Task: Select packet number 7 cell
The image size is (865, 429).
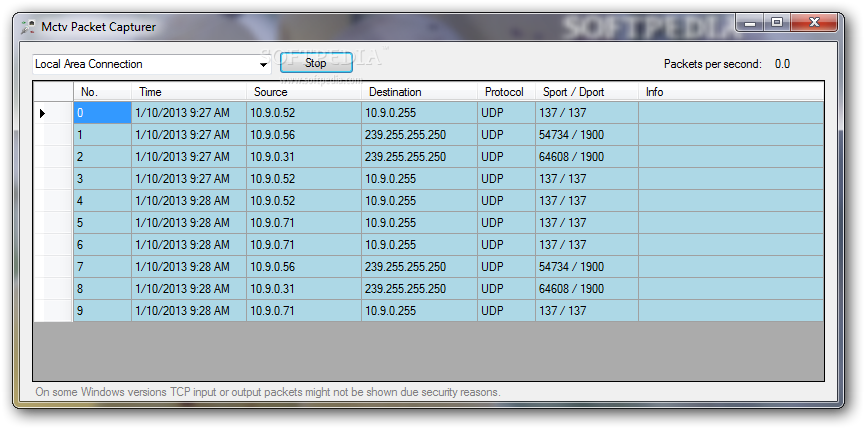Action: 102,267
